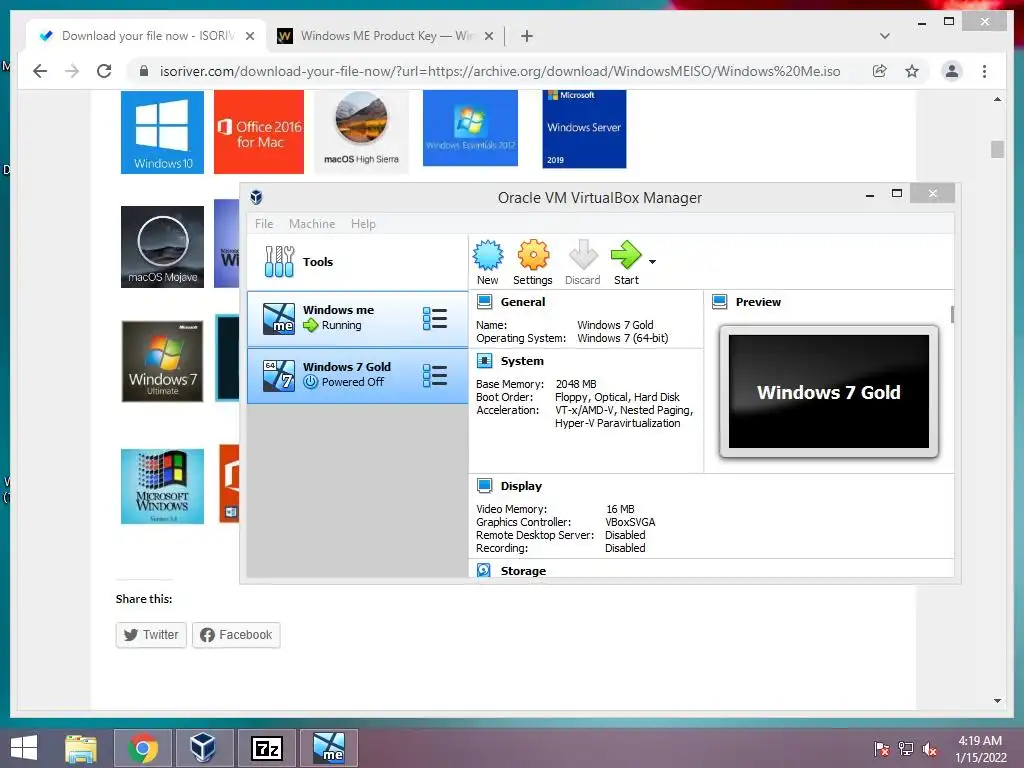Close the Windows ME Product Key tab
This screenshot has height=768, width=1024.
coord(488,36)
